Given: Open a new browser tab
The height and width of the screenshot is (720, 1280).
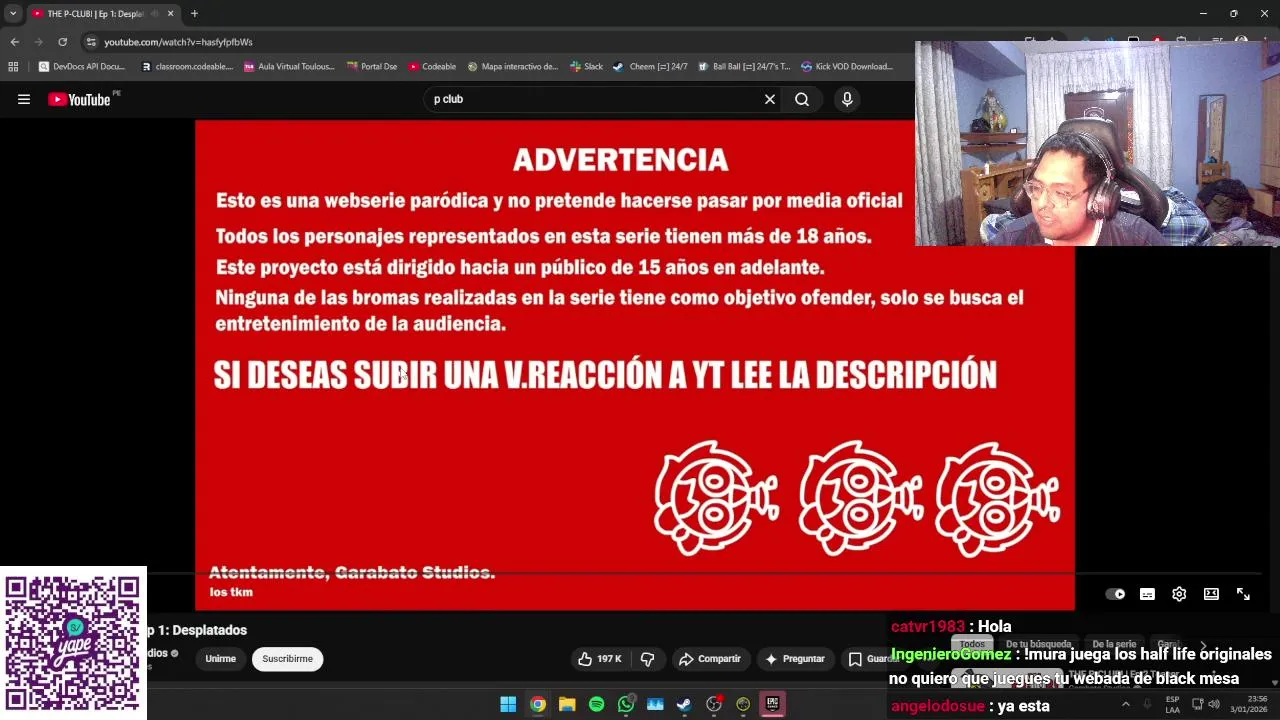Looking at the screenshot, I should [x=194, y=14].
